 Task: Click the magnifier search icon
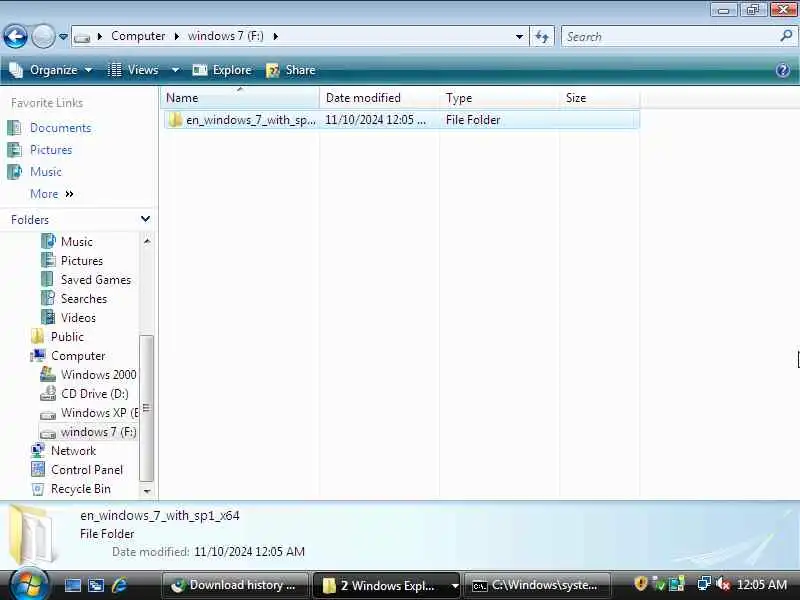[786, 36]
